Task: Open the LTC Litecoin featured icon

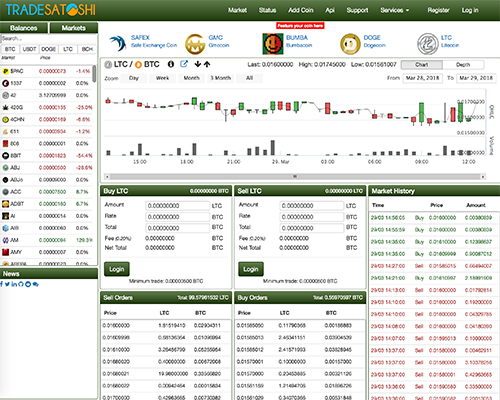Action: [428, 44]
